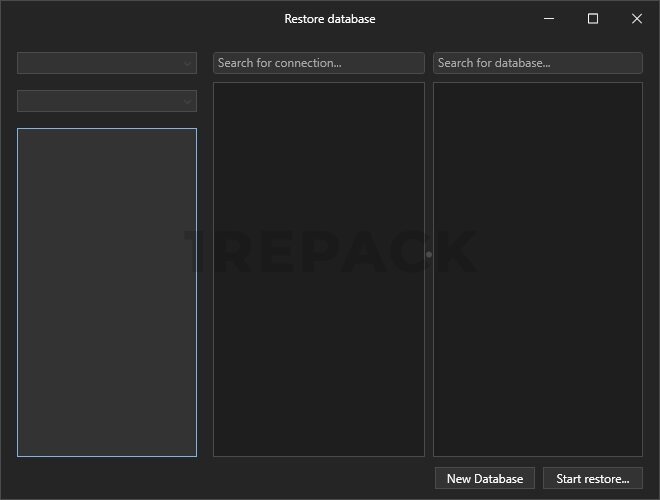This screenshot has height=500, width=660.
Task: Click the 'Search for connection...' field
Action: [319, 63]
